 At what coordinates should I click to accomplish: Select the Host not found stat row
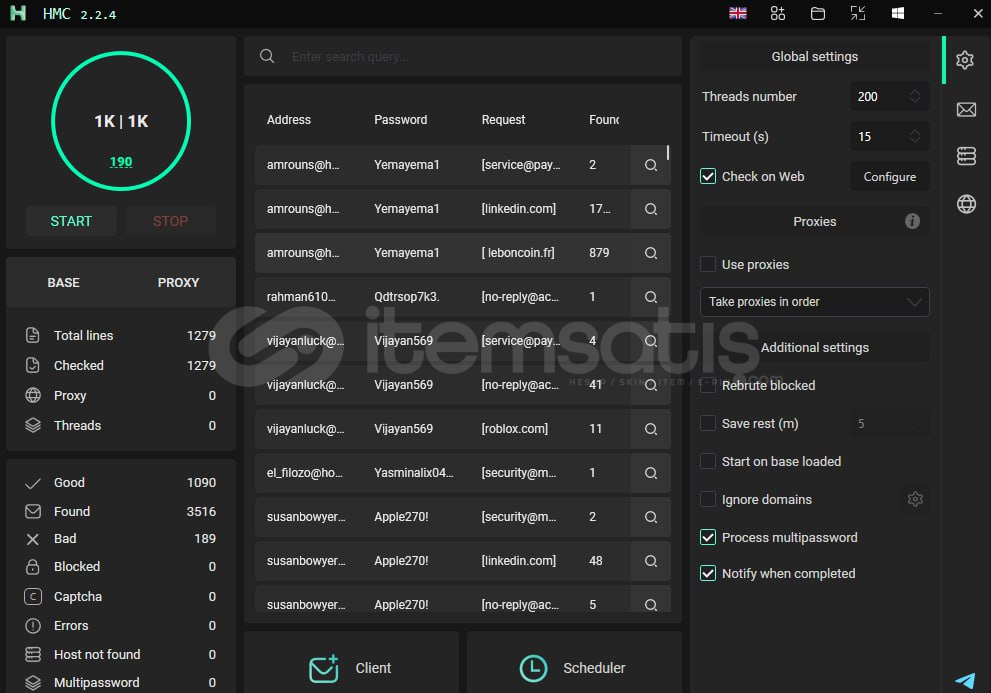point(120,654)
